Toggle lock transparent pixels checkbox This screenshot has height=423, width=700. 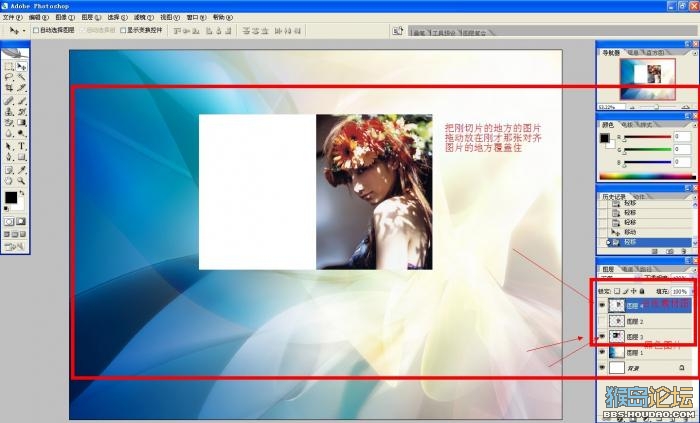coord(617,291)
